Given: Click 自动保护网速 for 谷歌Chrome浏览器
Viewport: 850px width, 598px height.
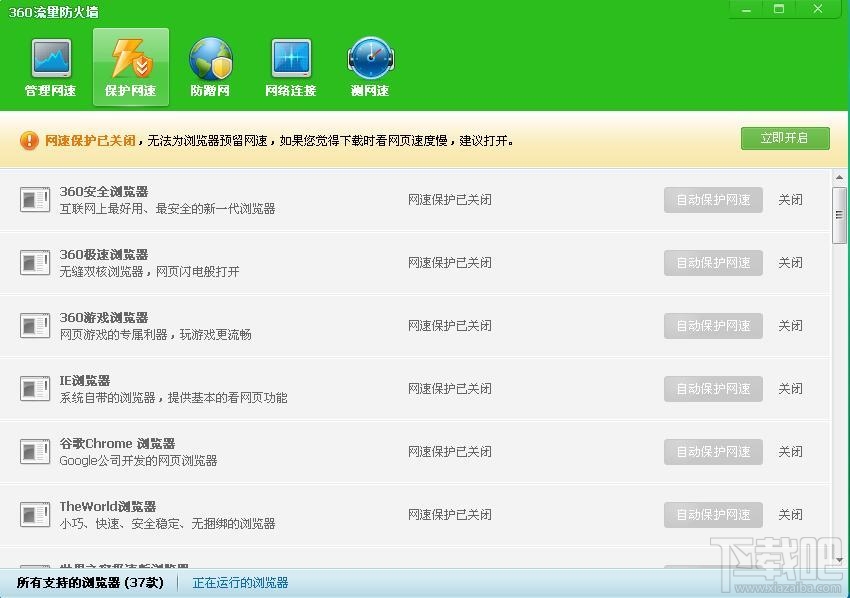Looking at the screenshot, I should 712,451.
